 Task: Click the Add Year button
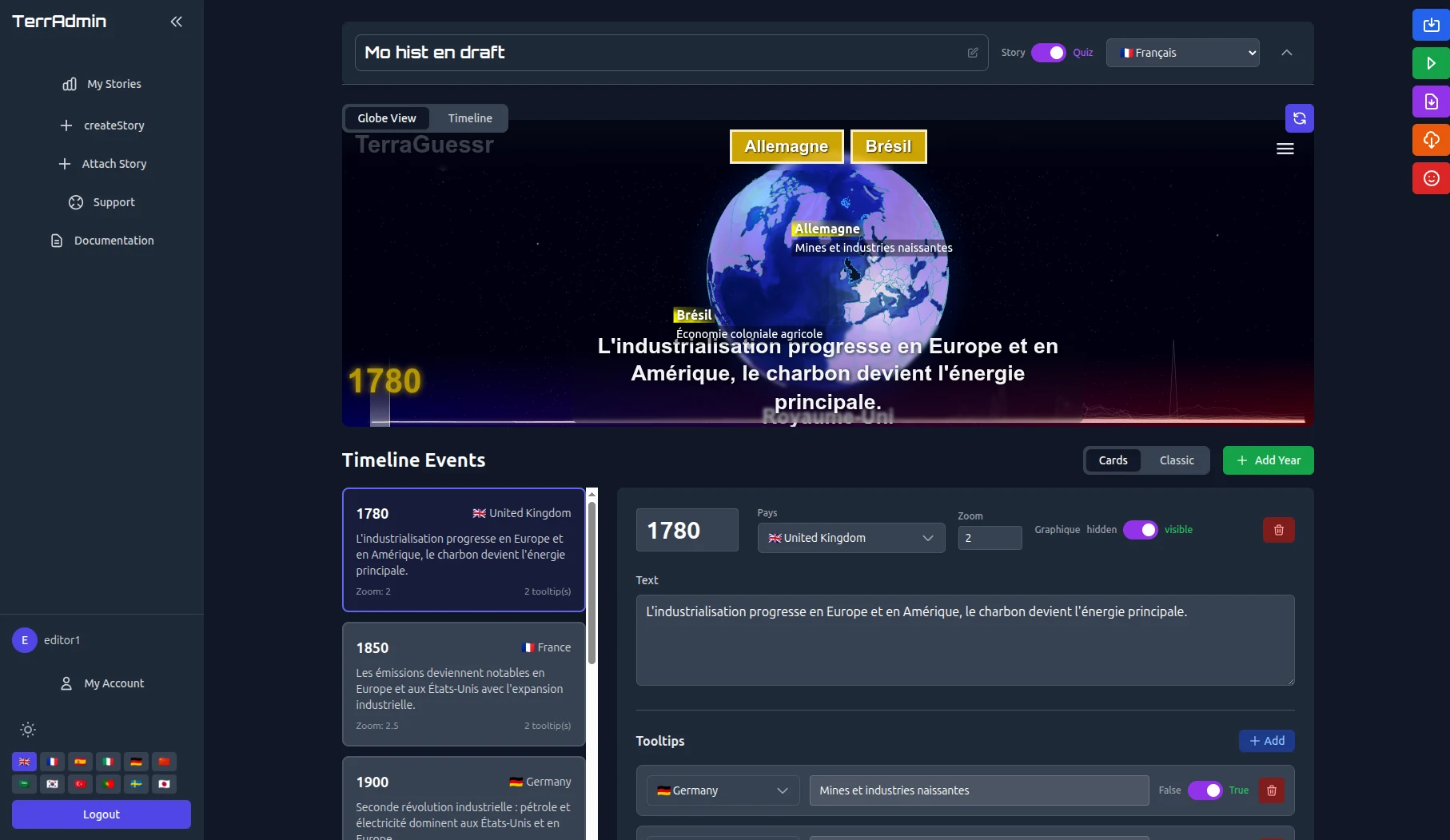click(1268, 460)
